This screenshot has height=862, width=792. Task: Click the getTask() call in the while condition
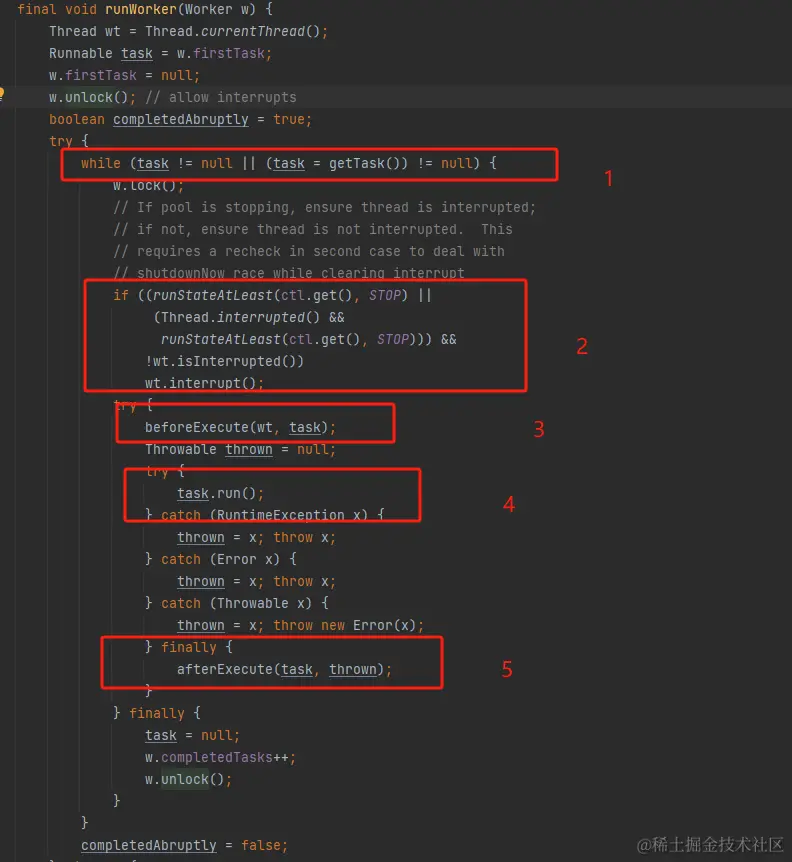point(364,163)
